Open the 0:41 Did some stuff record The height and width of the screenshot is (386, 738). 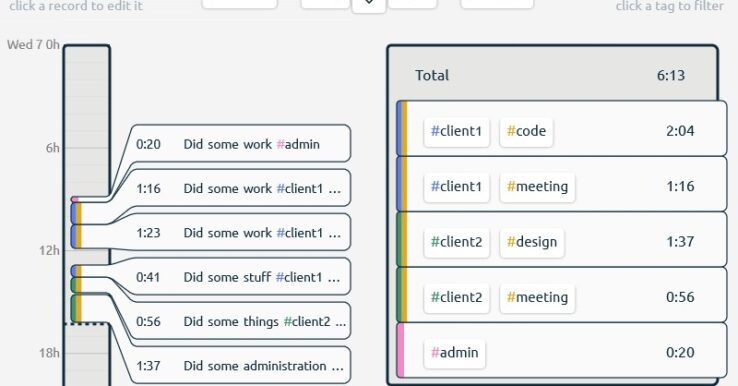[240, 277]
